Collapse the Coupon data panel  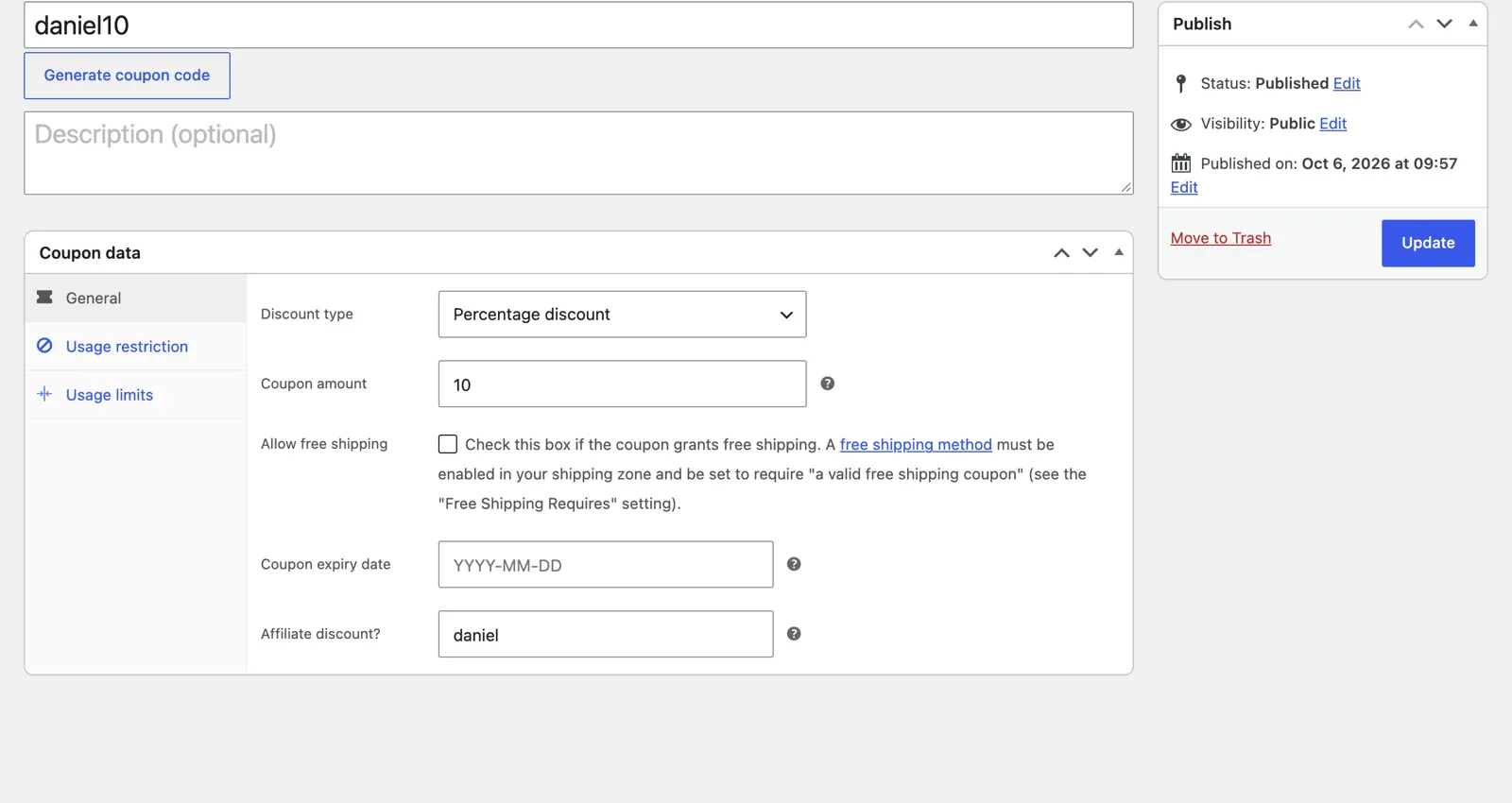click(1119, 252)
